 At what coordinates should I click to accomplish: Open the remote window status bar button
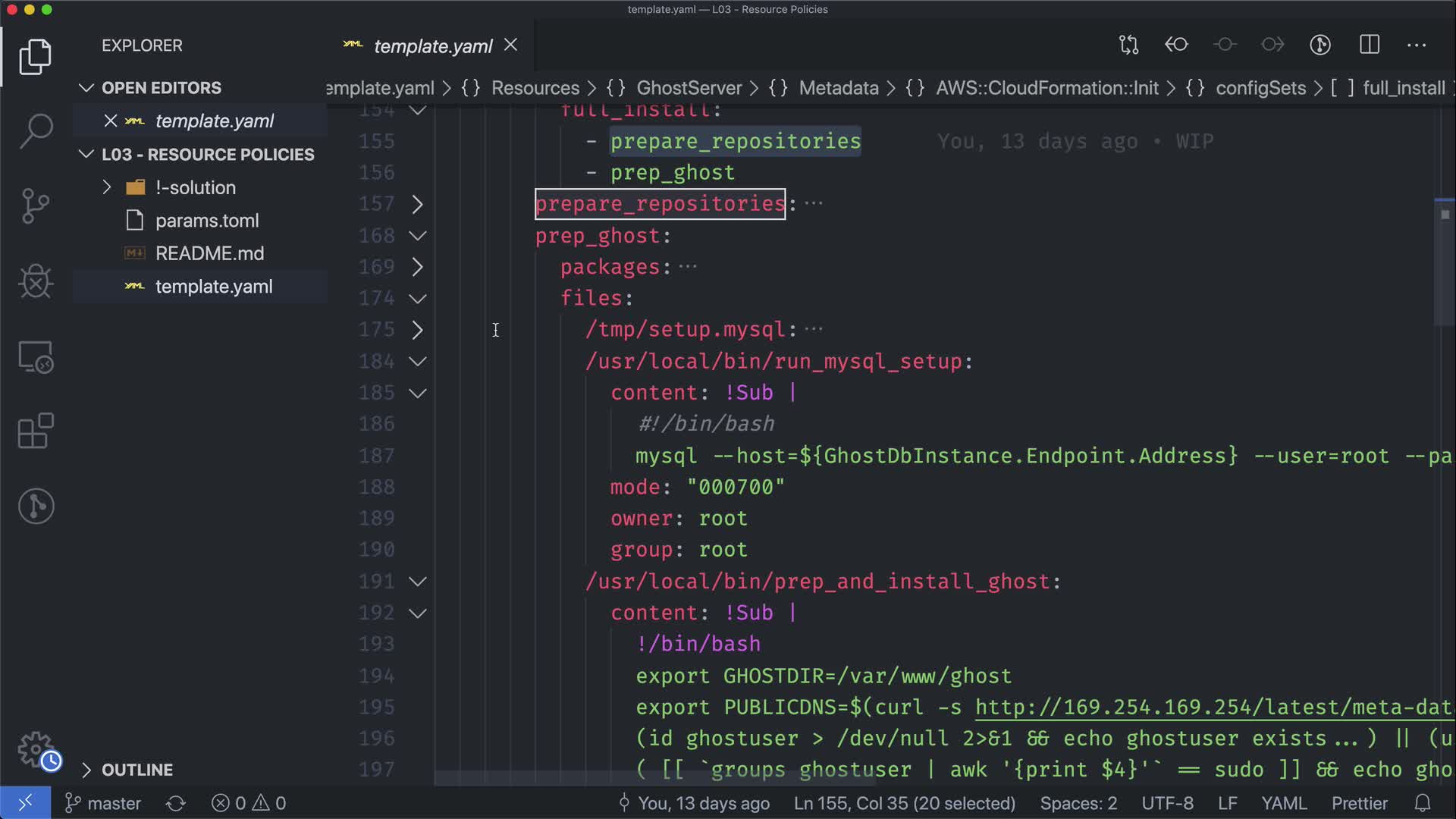[x=25, y=803]
